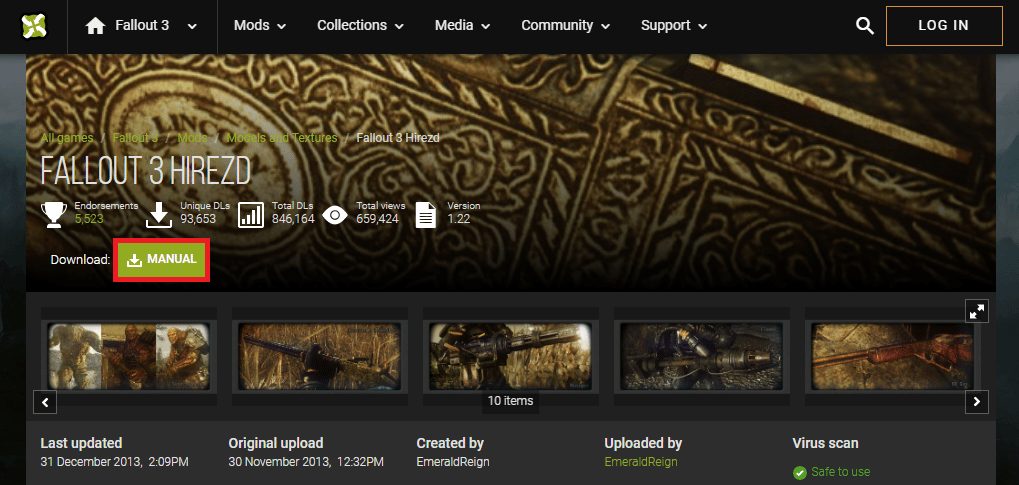Open the super mutants gallery thumbnail
The width and height of the screenshot is (1019, 485).
coord(129,356)
